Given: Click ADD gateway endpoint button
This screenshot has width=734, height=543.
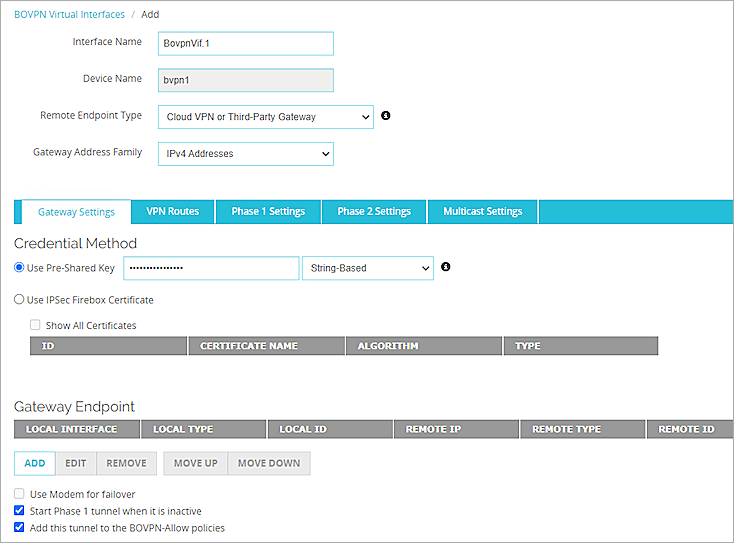Looking at the screenshot, I should 35,463.
